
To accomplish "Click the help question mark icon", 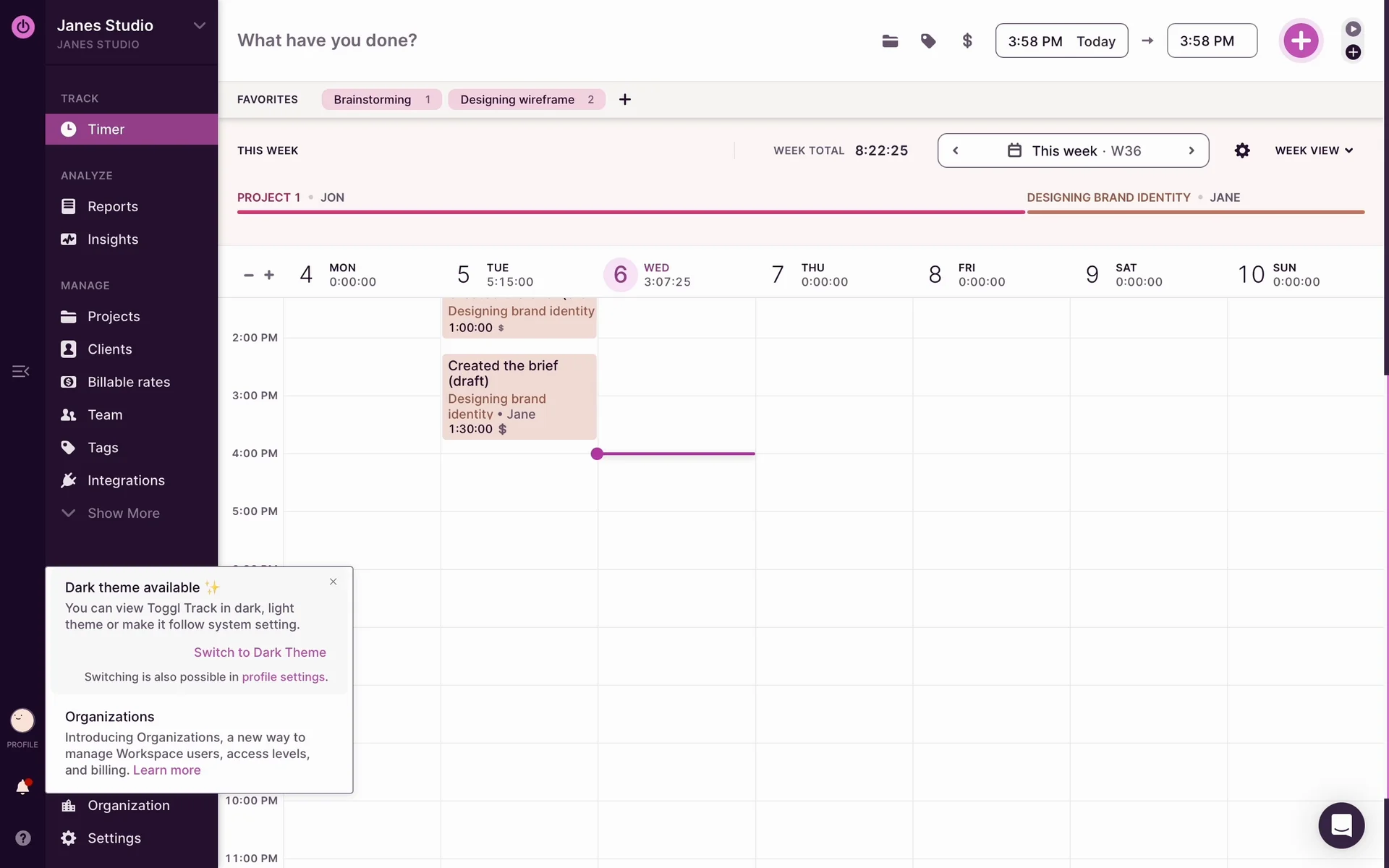I will click(x=23, y=838).
